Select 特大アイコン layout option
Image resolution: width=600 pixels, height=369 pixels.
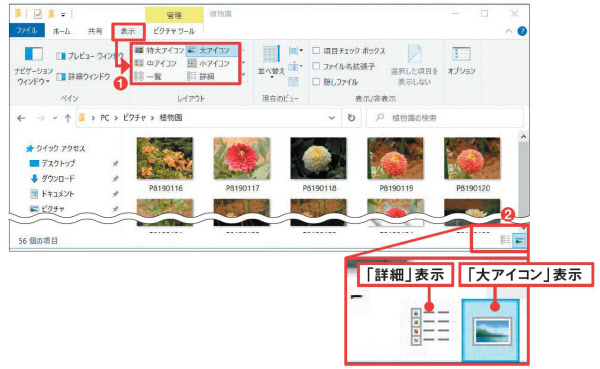click(x=160, y=51)
